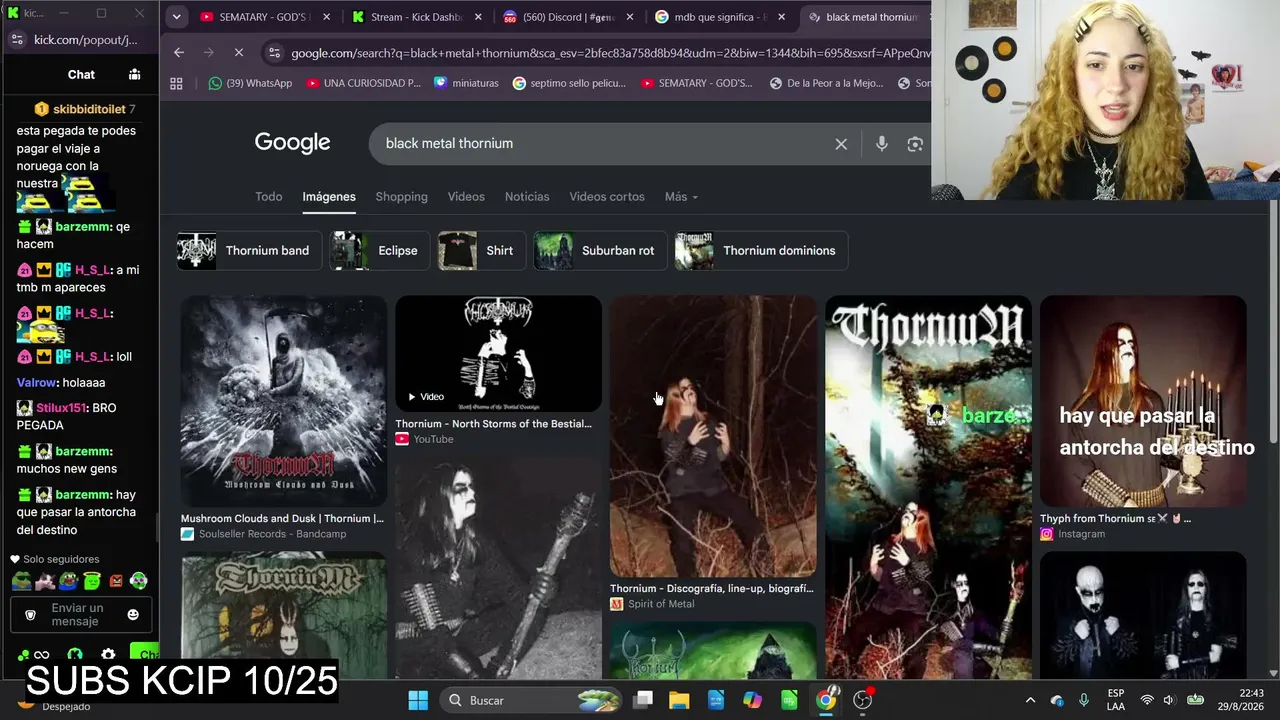
Task: Open the chat users list icon
Action: pyautogui.click(x=134, y=74)
